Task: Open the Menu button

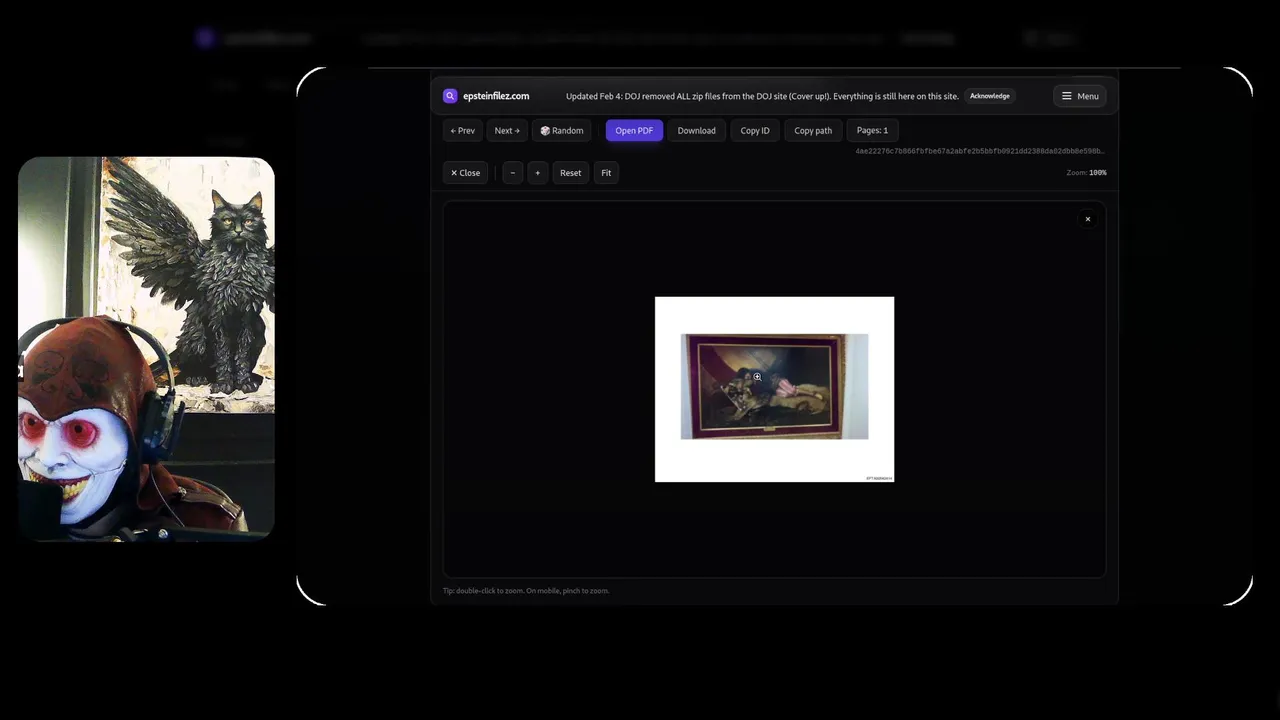Action: pyautogui.click(x=1079, y=96)
